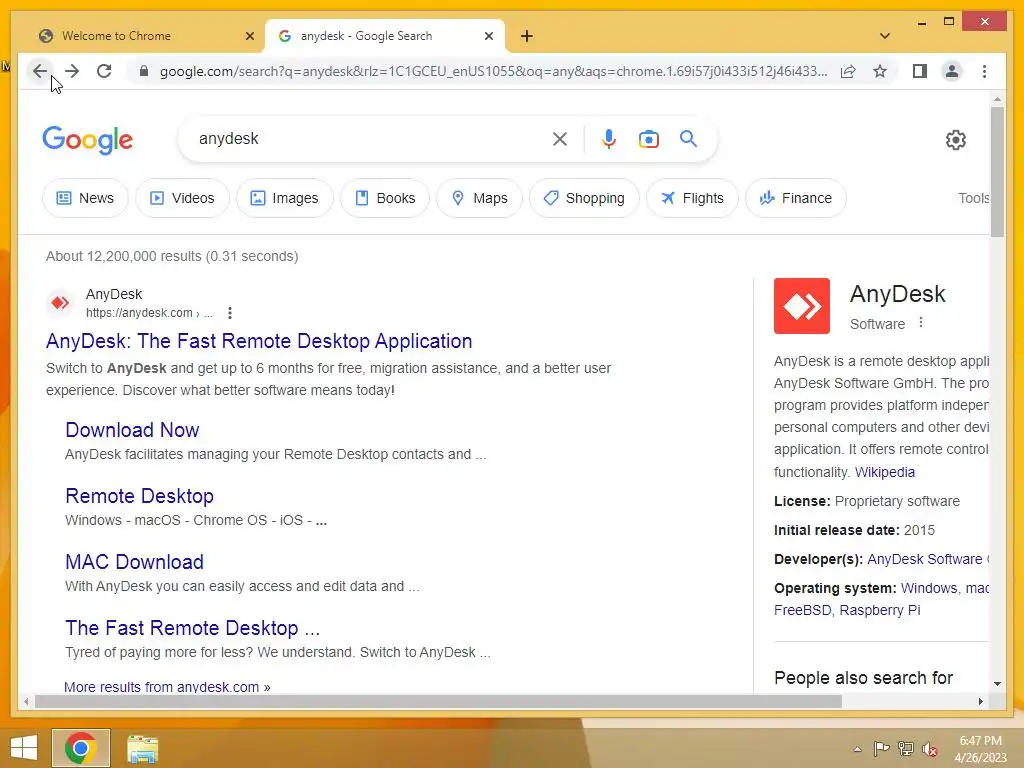Viewport: 1024px width, 768px height.
Task: Click the URL address bar
Action: pos(494,71)
